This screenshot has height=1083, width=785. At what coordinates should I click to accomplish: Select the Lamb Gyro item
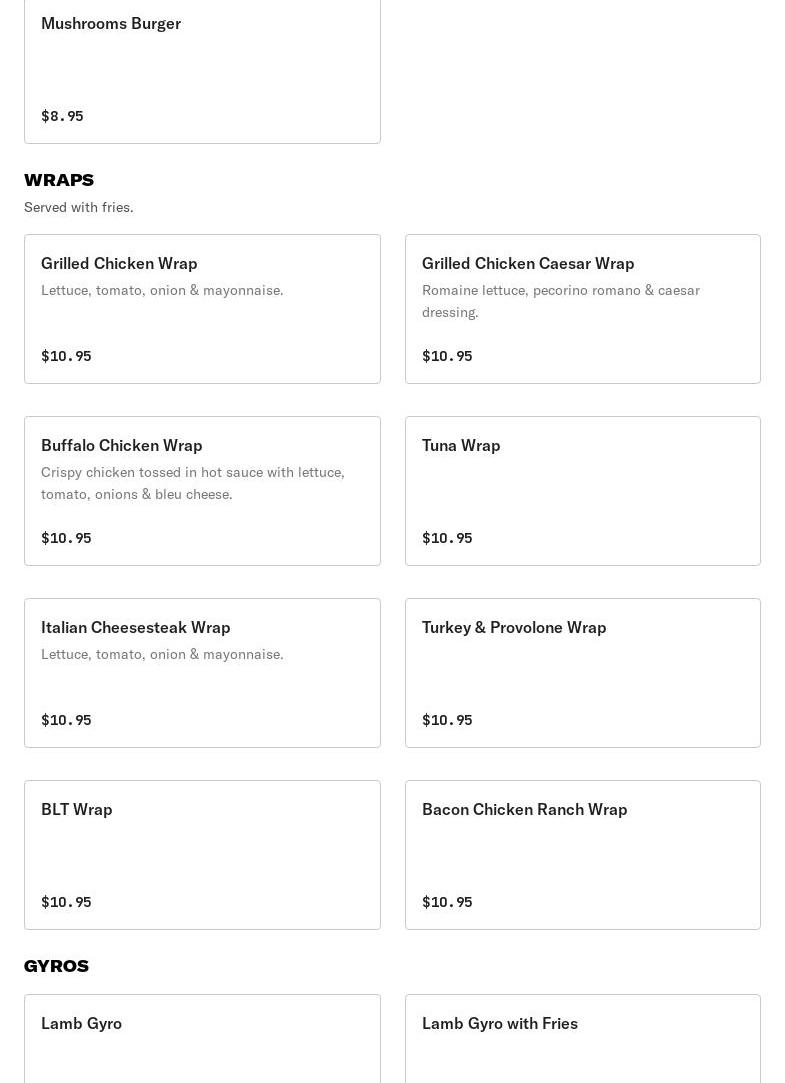[x=202, y=1038]
